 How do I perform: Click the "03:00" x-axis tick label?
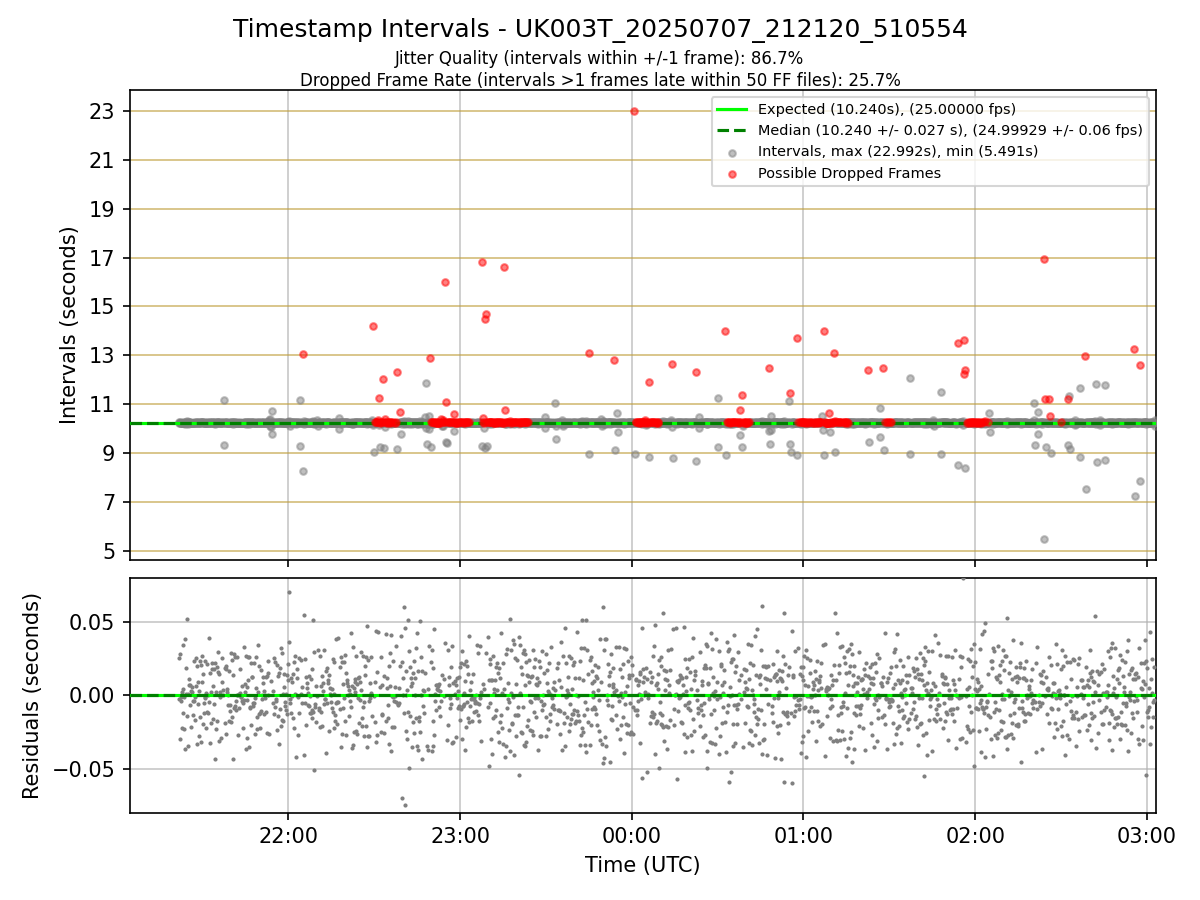pyautogui.click(x=1147, y=836)
